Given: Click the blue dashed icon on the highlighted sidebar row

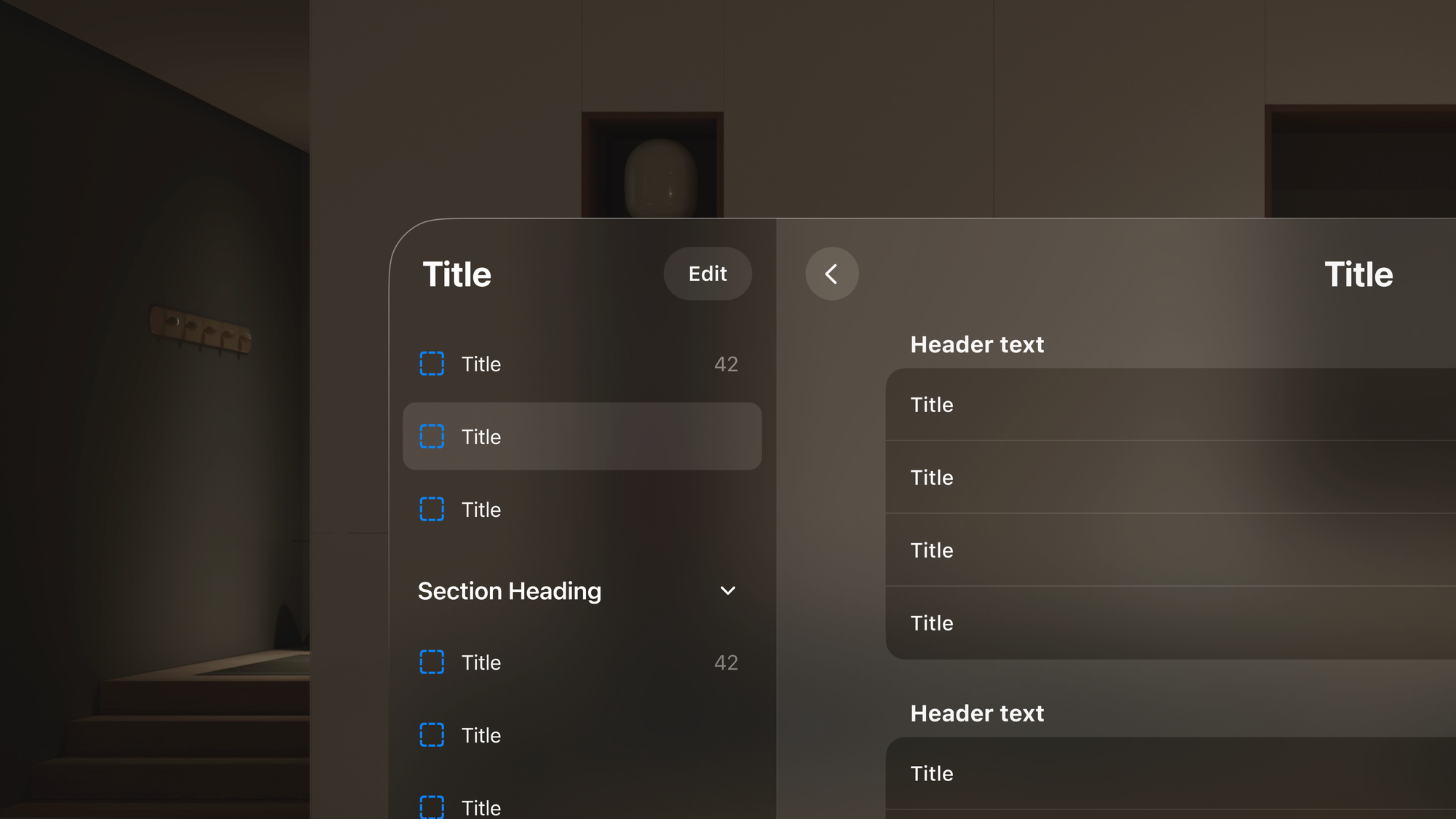Looking at the screenshot, I should (x=432, y=437).
